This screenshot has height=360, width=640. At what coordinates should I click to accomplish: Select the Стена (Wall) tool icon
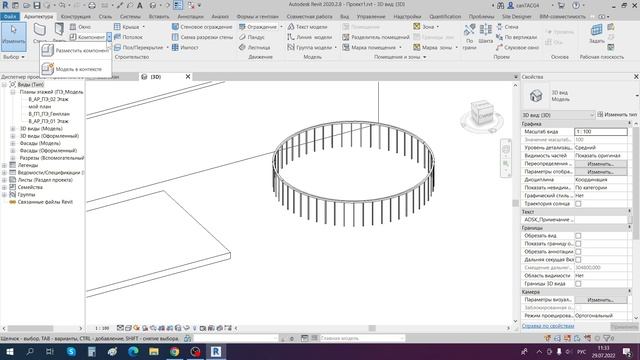pos(40,30)
